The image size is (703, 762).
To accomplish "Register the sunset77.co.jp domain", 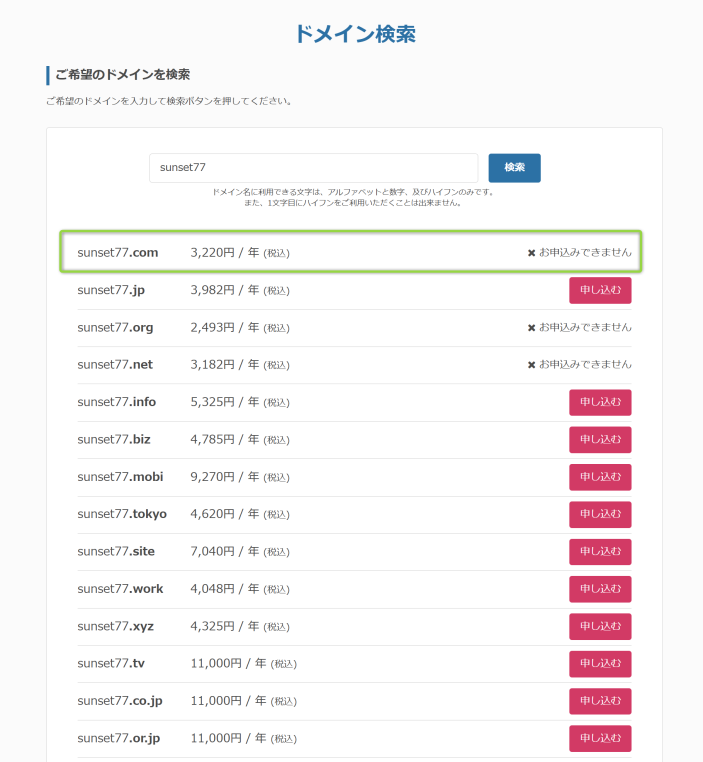I will click(600, 701).
